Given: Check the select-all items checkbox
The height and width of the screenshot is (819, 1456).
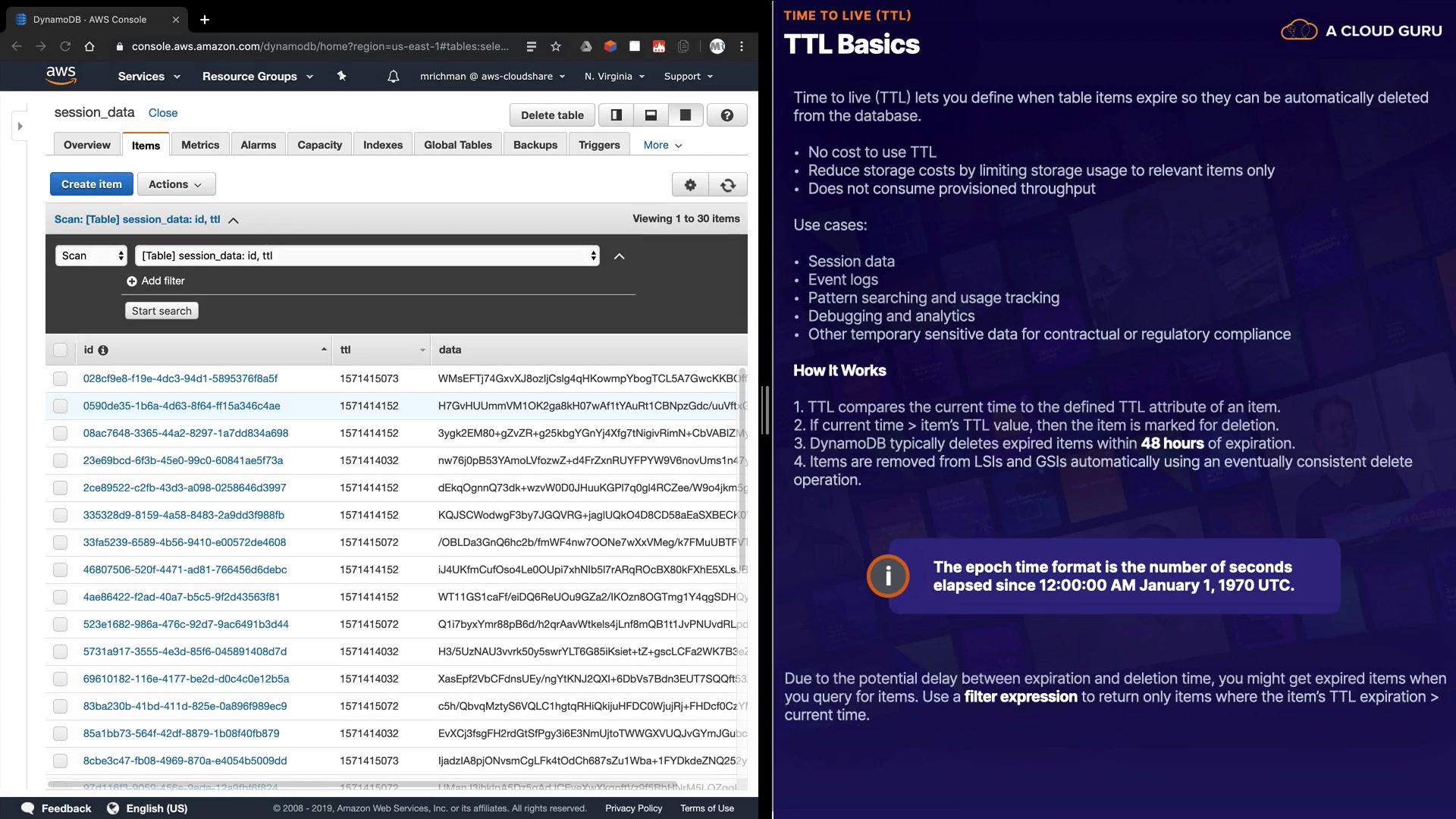Looking at the screenshot, I should pos(61,350).
